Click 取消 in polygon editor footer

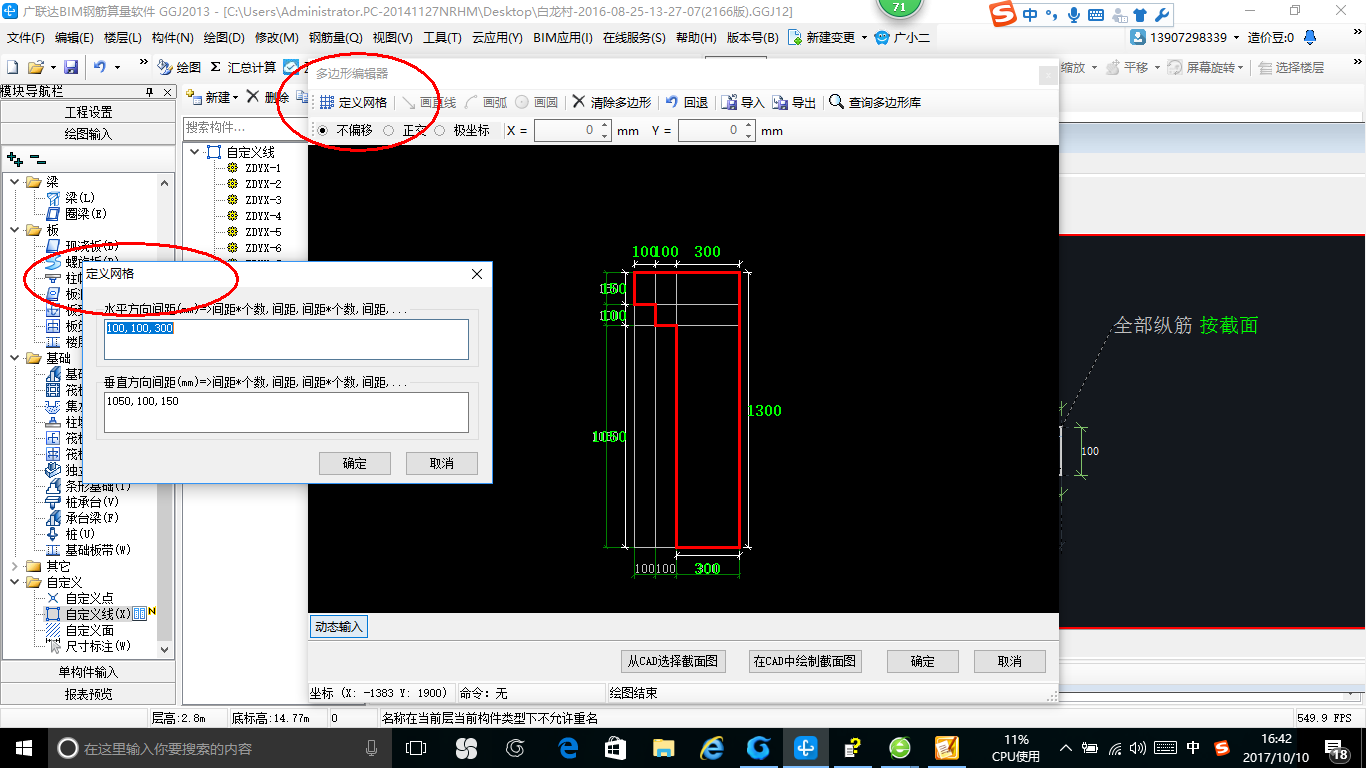pos(1009,661)
